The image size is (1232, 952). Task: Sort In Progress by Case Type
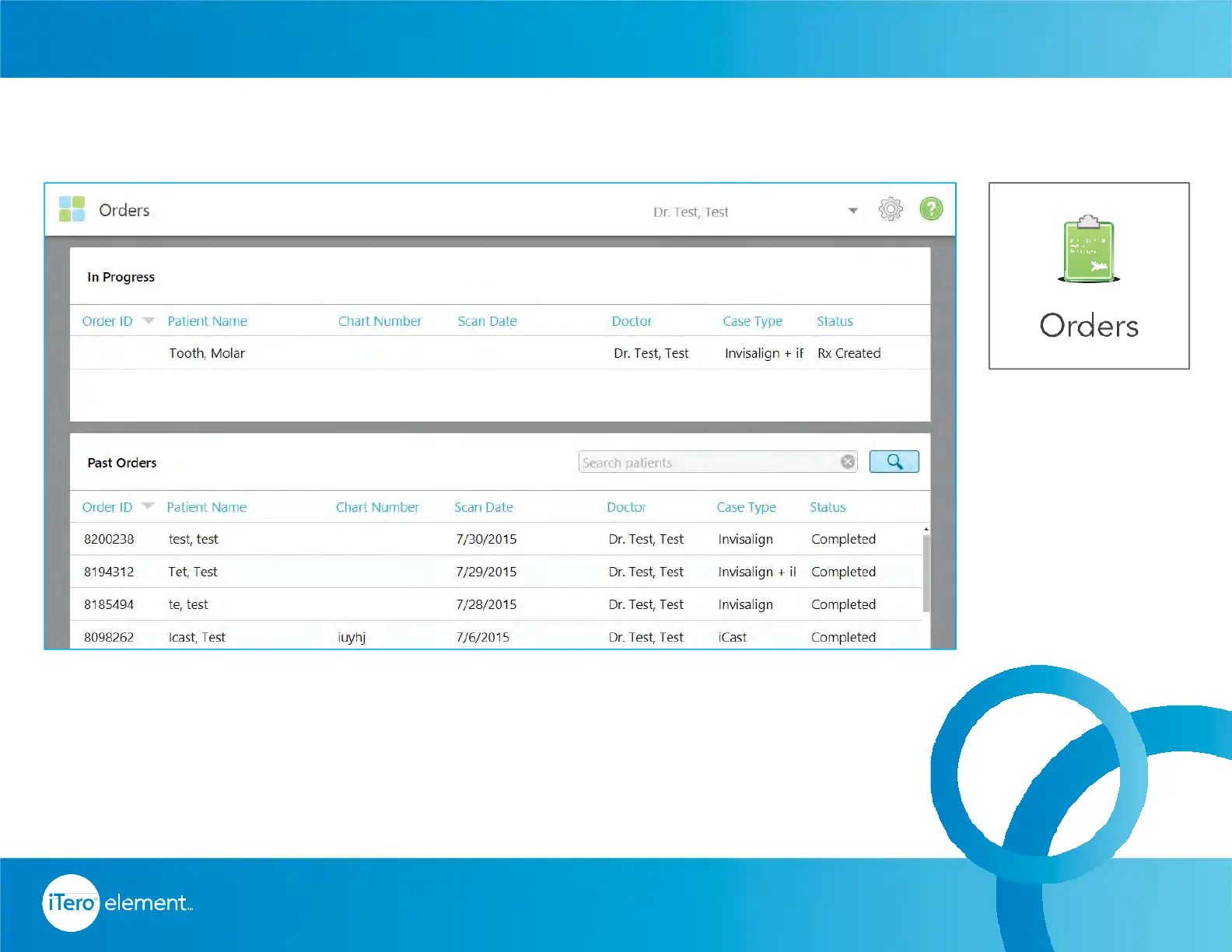[x=752, y=322]
